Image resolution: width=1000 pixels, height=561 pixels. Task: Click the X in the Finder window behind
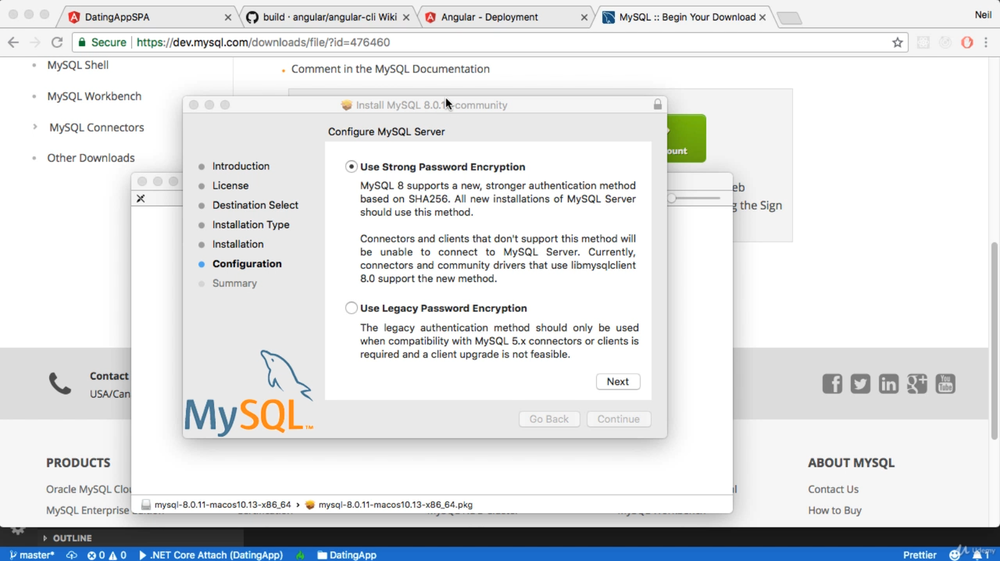pos(140,198)
